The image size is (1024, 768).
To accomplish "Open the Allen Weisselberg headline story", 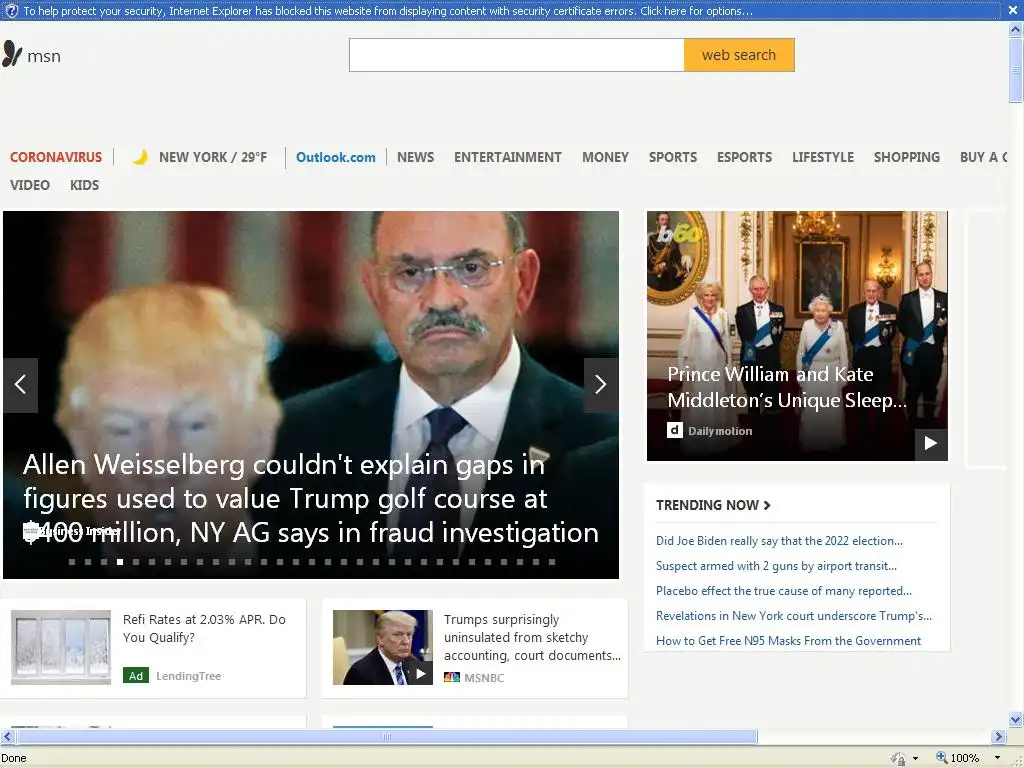I will coord(311,499).
